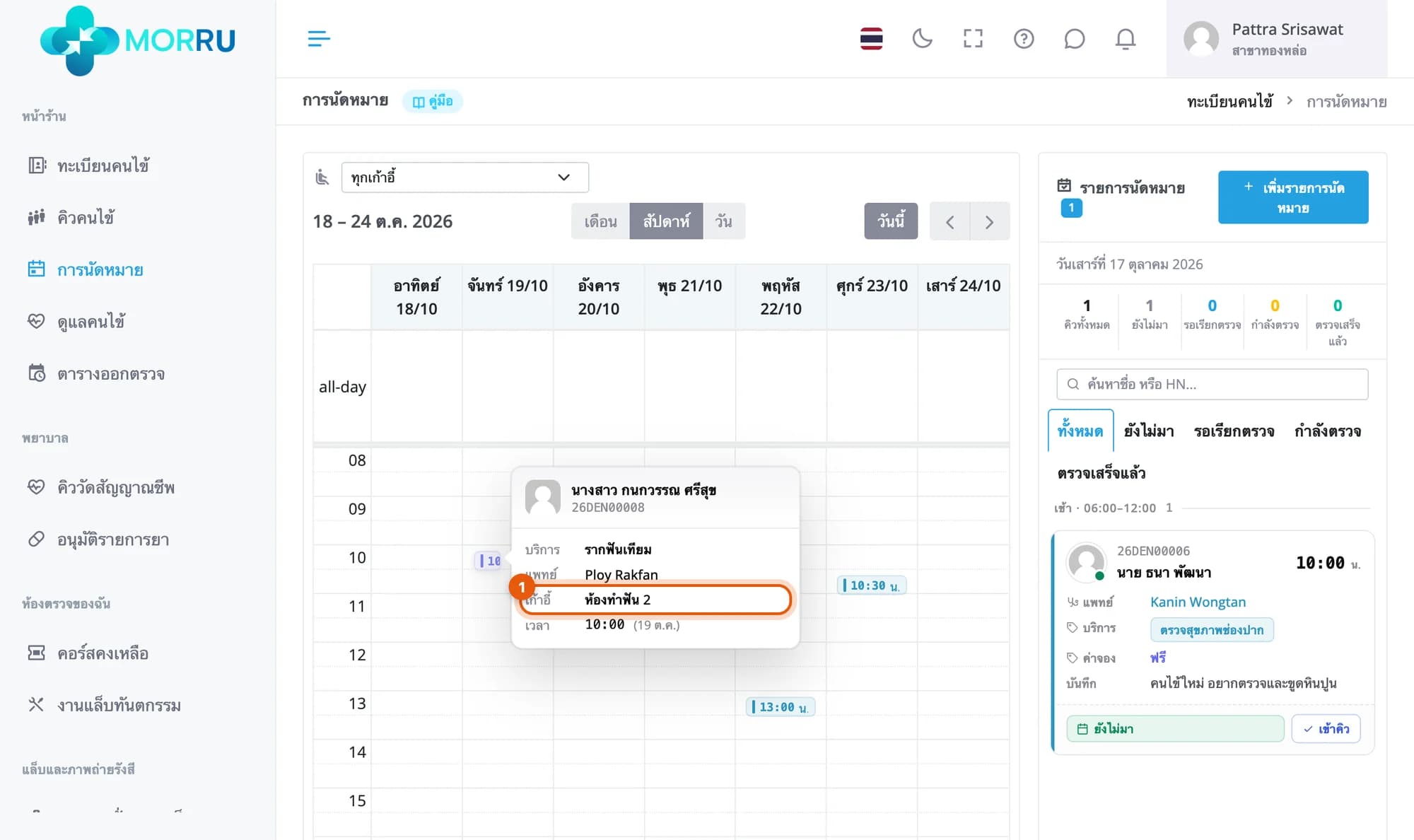Click เพิ่มรายการนัดหมาย button

(1293, 197)
